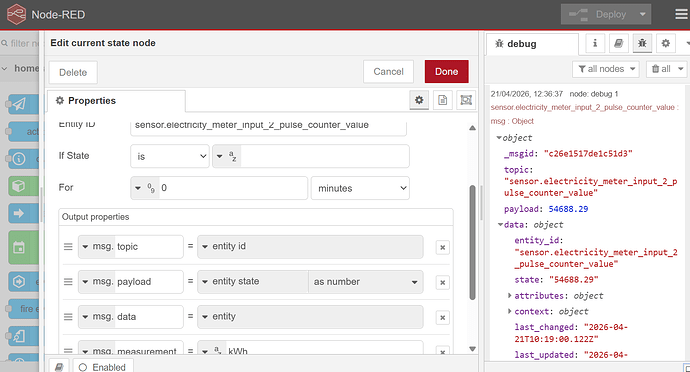Expand the context object in debug
This screenshot has height=372, width=690.
pos(510,311)
